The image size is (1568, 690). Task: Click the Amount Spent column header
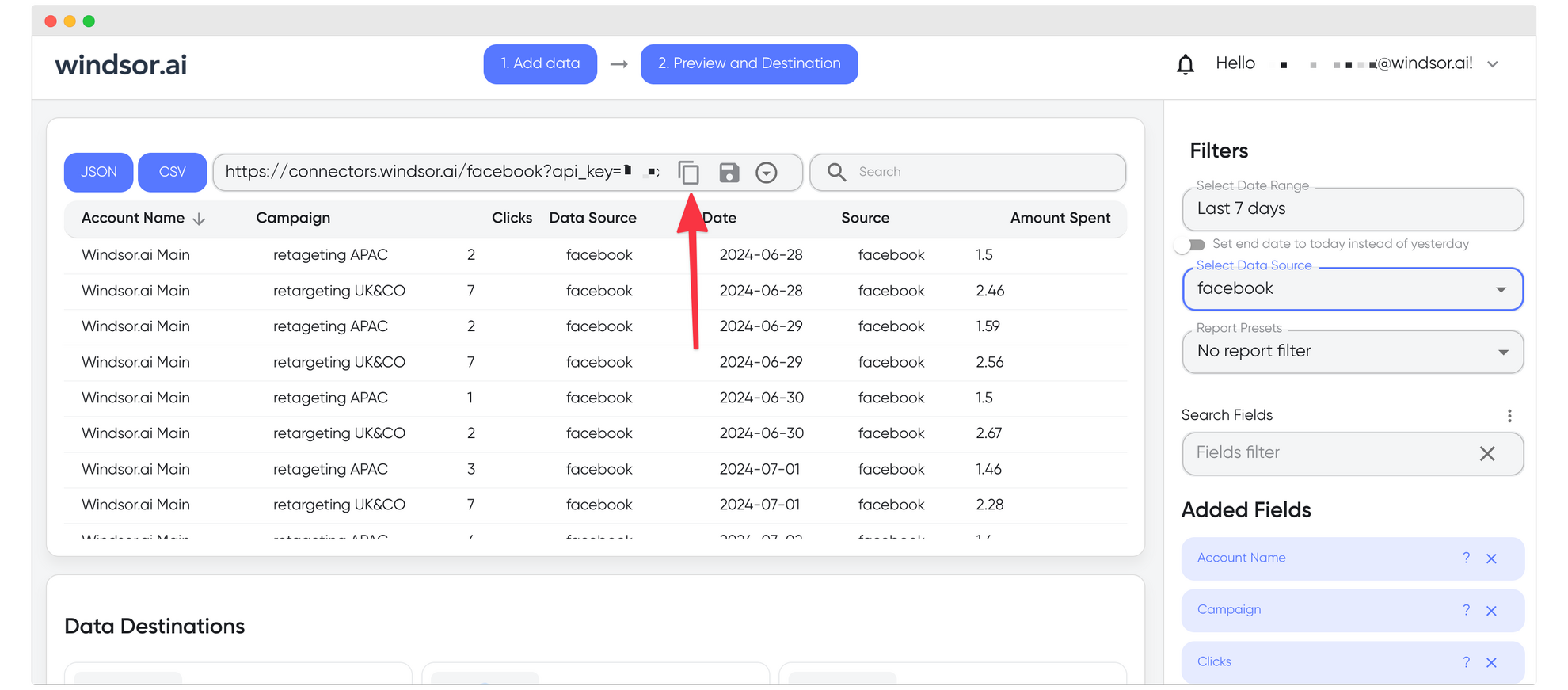pos(1060,218)
